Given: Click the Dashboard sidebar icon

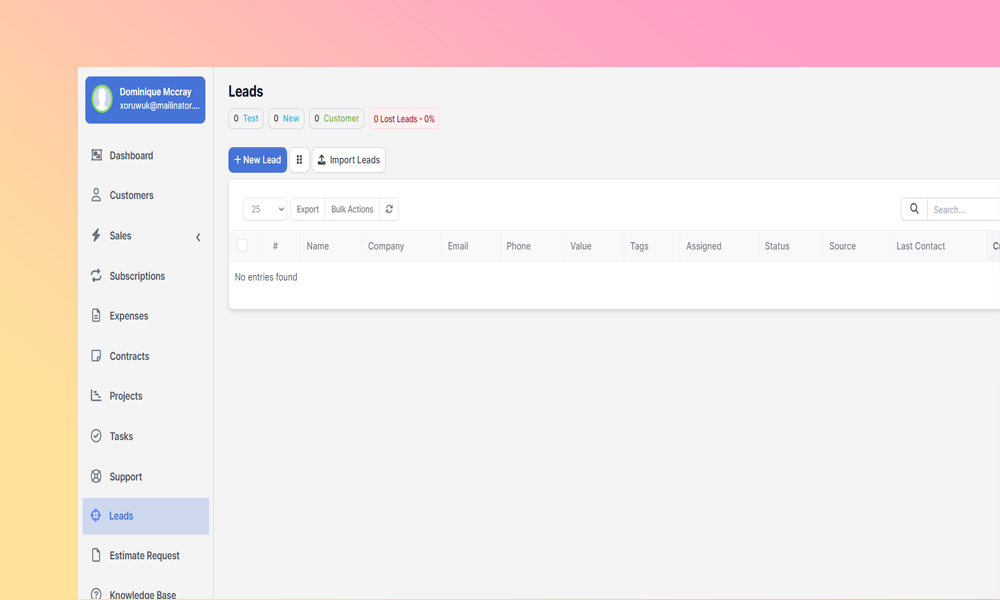Looking at the screenshot, I should click(x=96, y=155).
